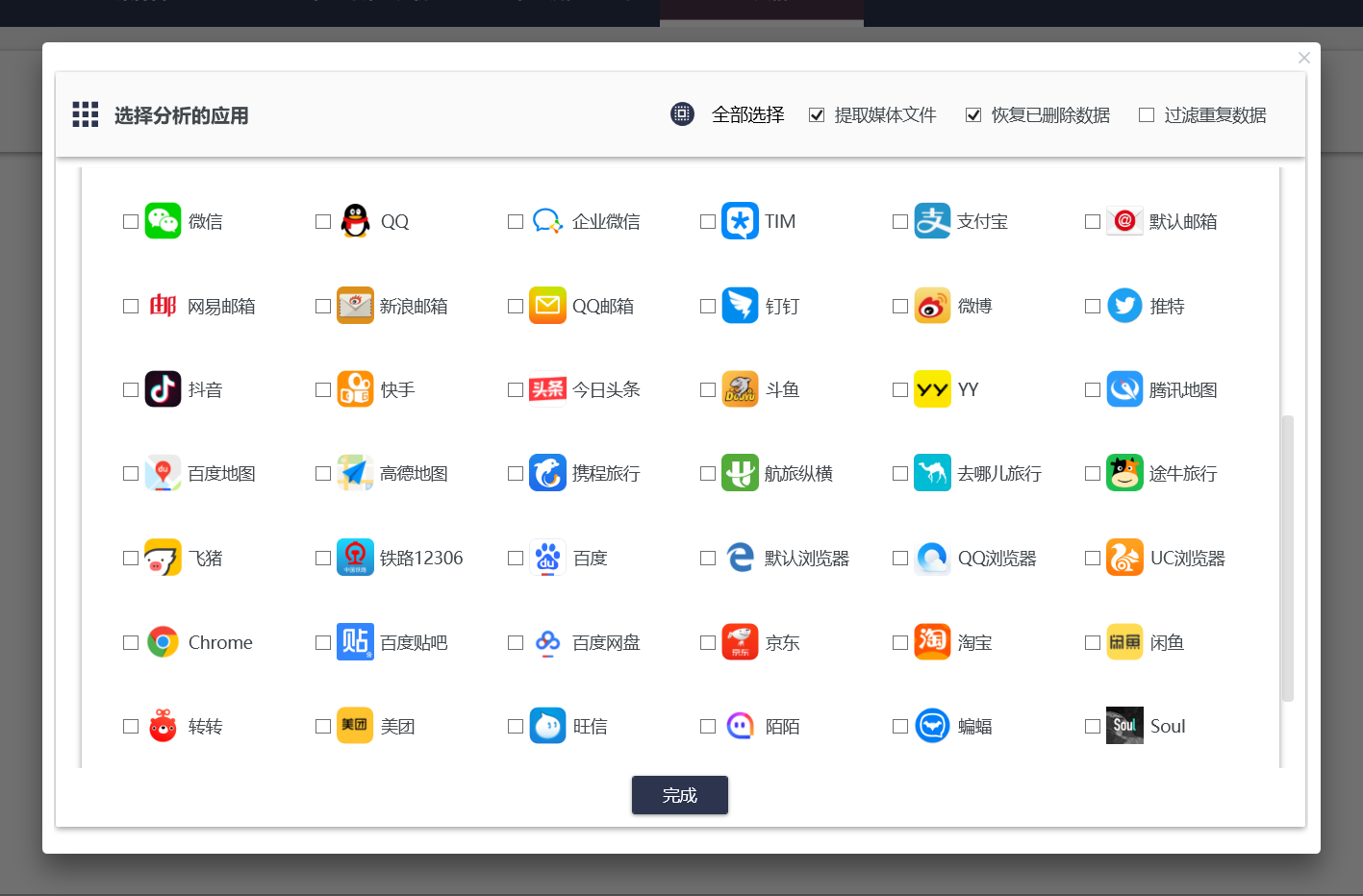Click the YY yellow icon
This screenshot has width=1363, height=896.
click(x=932, y=389)
